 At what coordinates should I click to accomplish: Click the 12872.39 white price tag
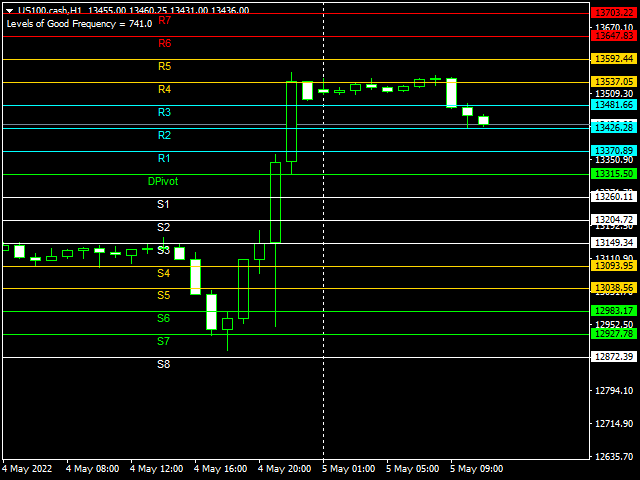coord(614,357)
